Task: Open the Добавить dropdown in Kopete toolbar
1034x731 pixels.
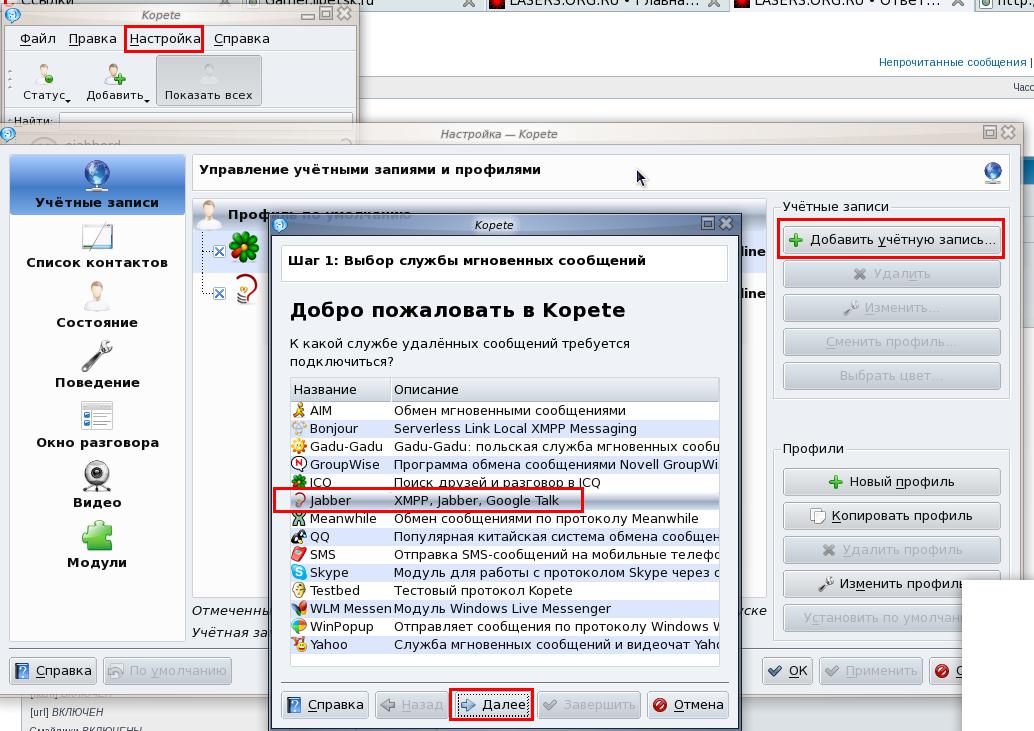Action: click(117, 82)
